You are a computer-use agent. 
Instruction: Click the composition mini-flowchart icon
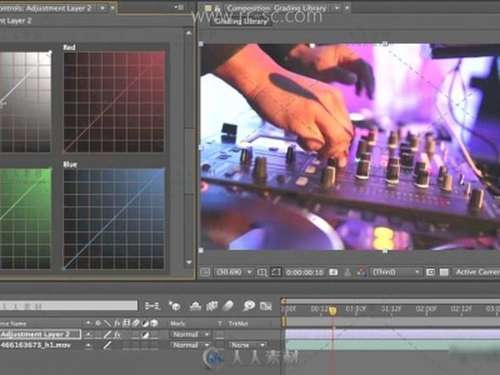coord(152,305)
